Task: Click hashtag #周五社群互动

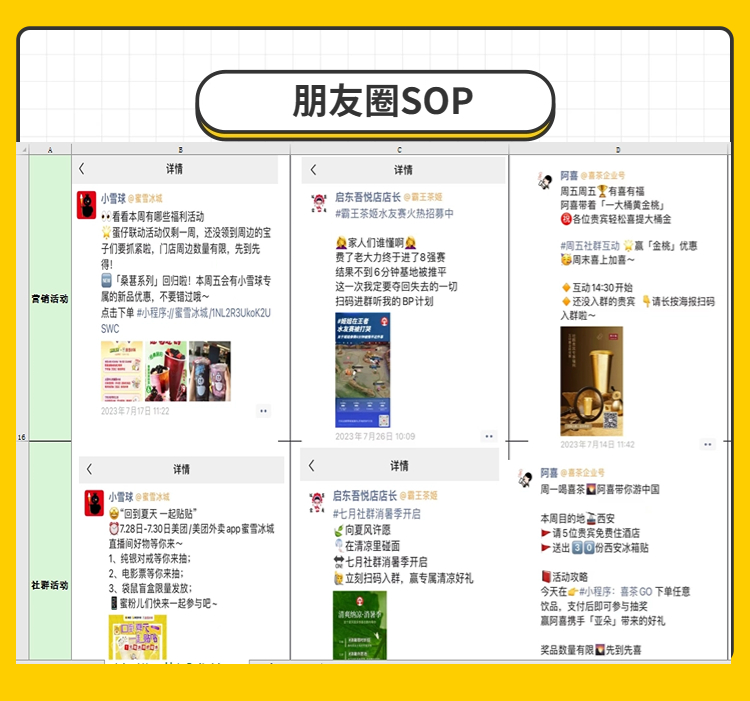Action: [590, 246]
